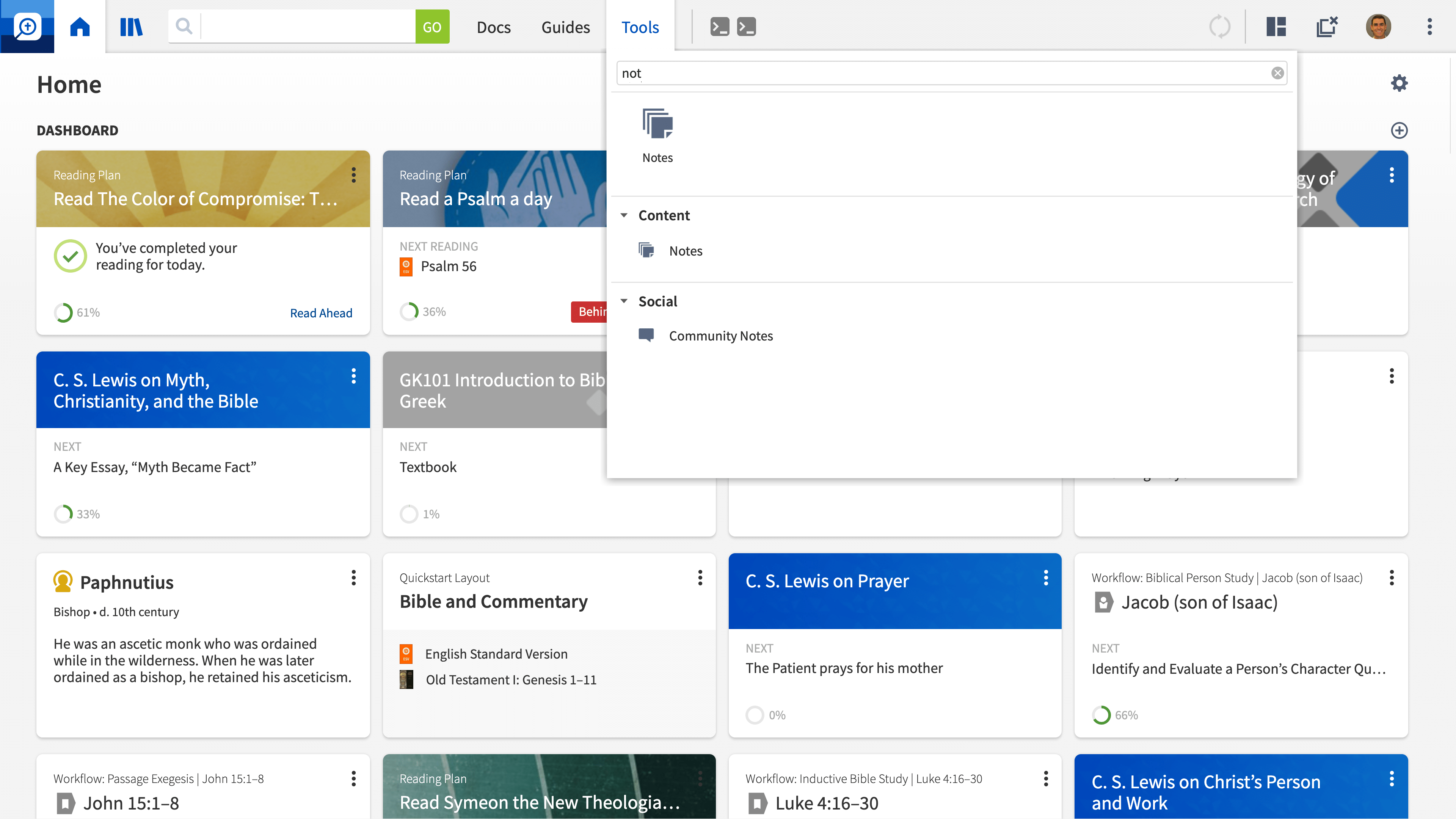Image resolution: width=1456 pixels, height=819 pixels.
Task: Open Psalm 56 next reading
Action: point(448,266)
